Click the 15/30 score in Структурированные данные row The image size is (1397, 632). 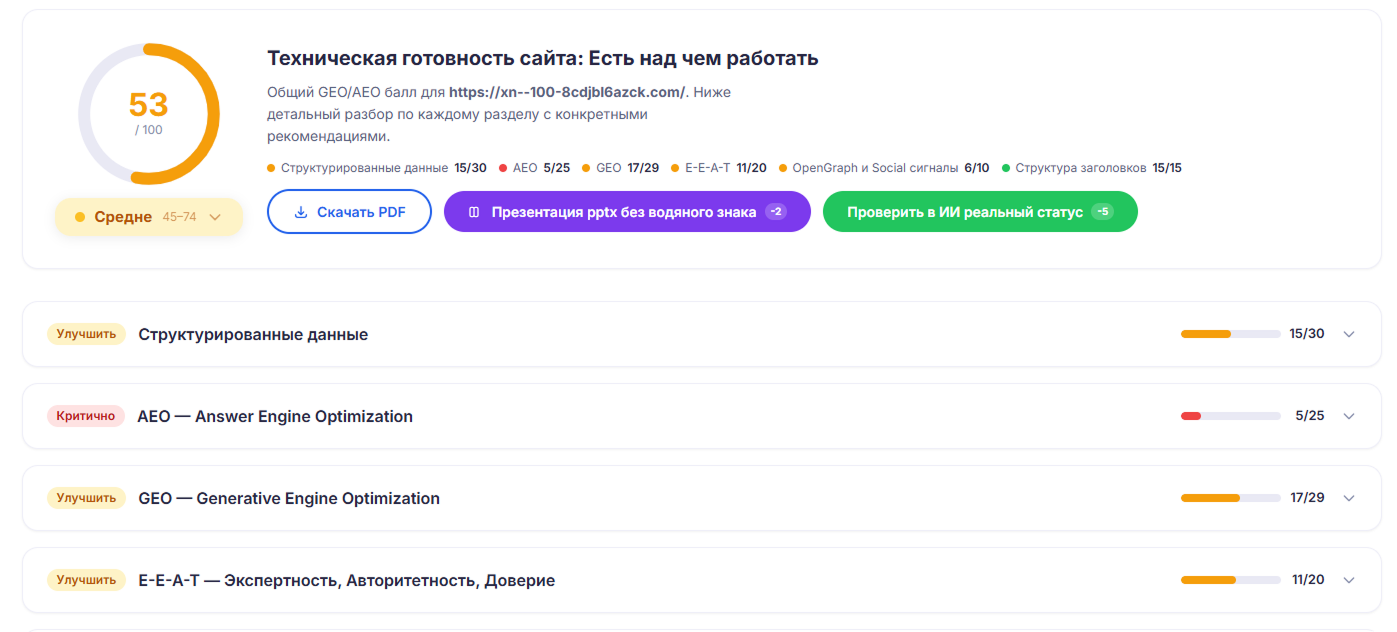coord(1307,334)
